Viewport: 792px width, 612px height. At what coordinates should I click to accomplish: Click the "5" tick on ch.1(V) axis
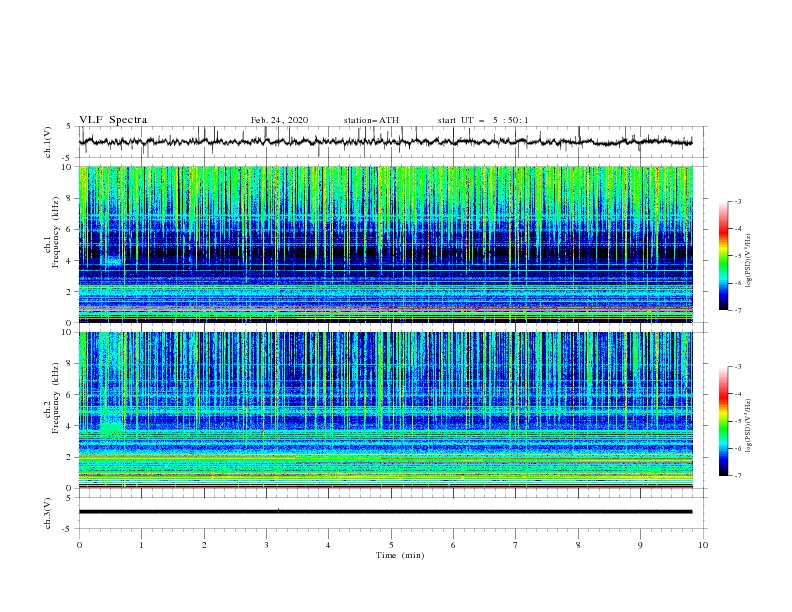point(69,126)
